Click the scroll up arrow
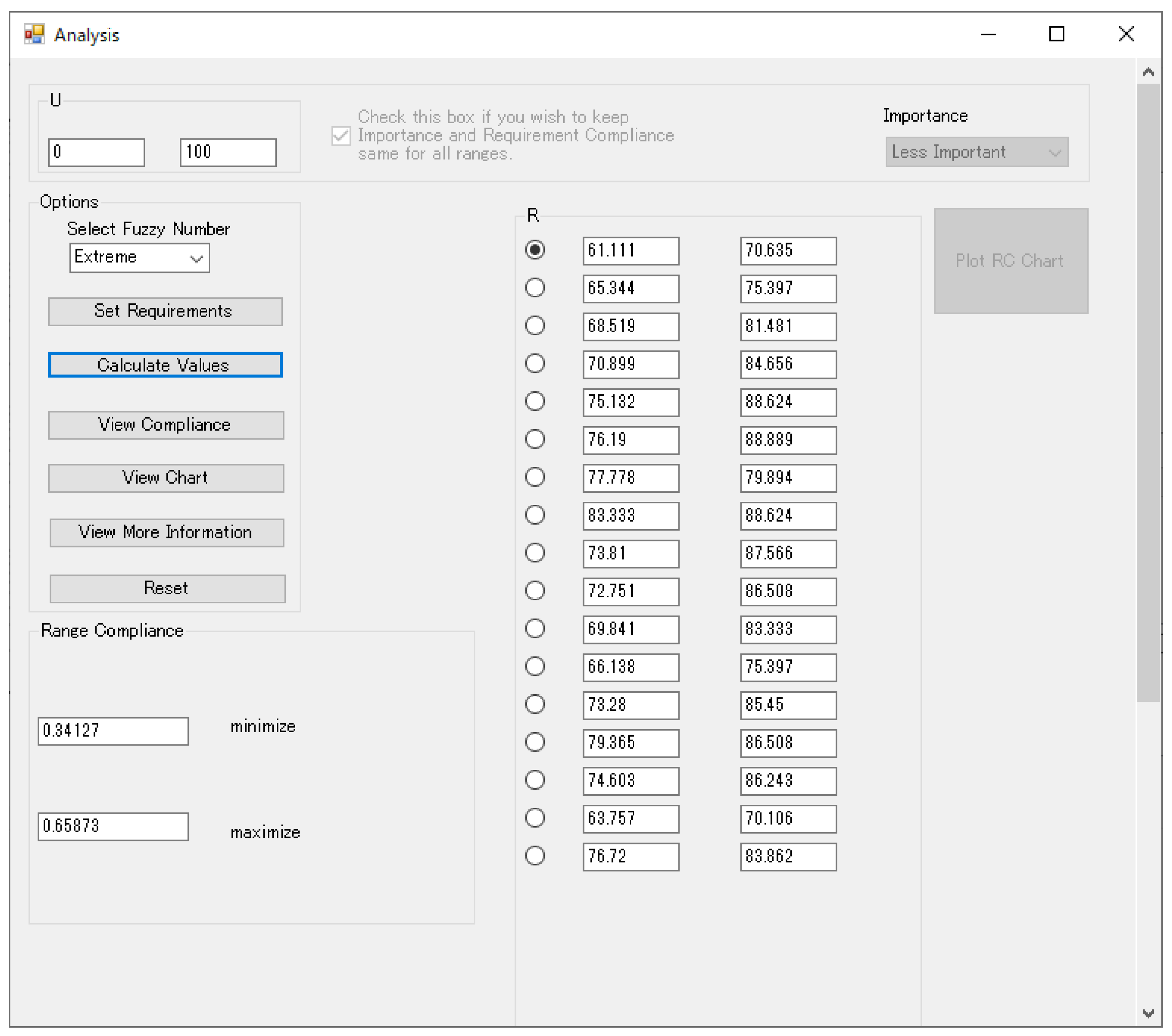Viewport: 1172px width, 1036px height. (x=1148, y=72)
